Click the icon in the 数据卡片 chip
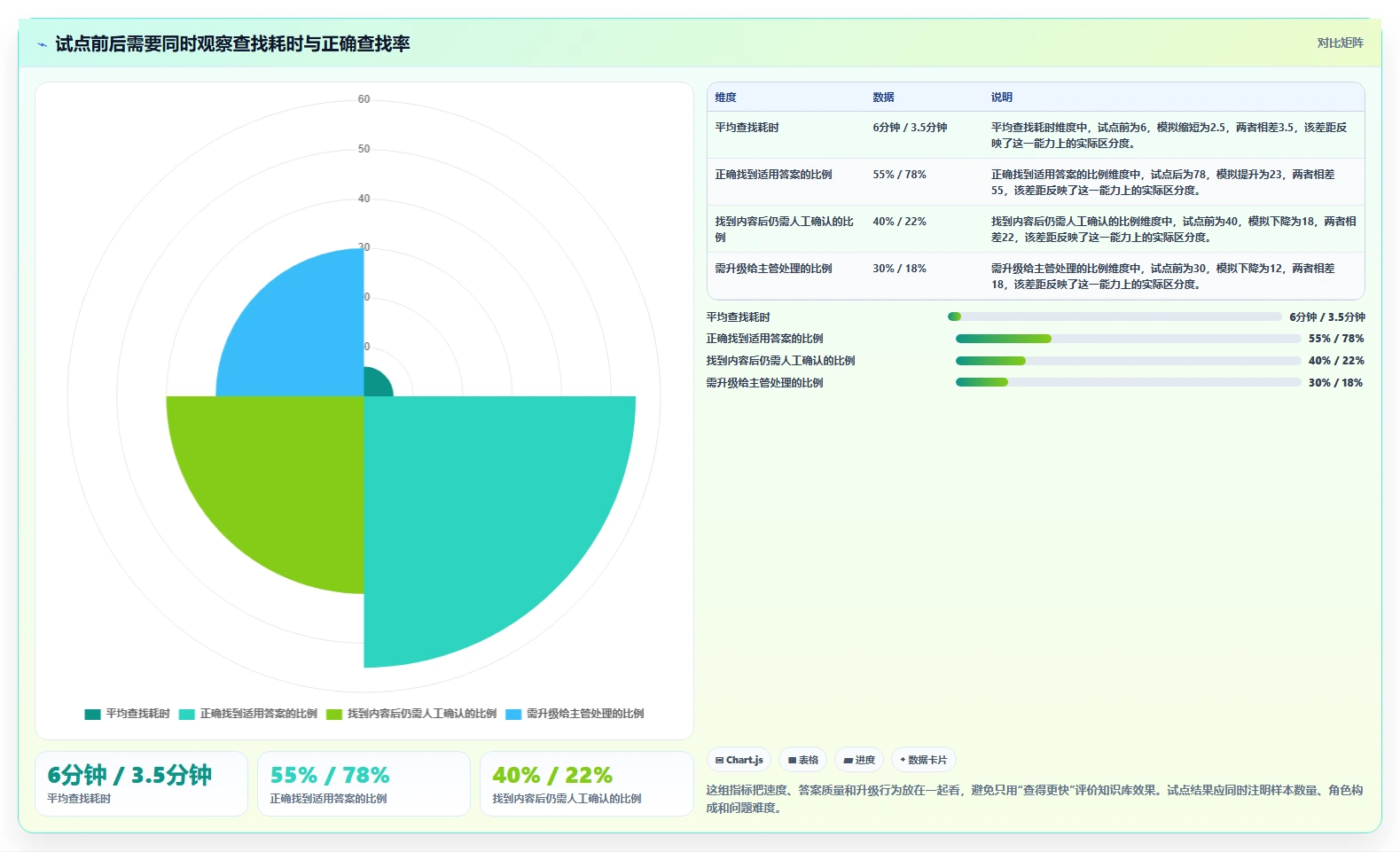The image size is (1400, 852). pos(903,760)
